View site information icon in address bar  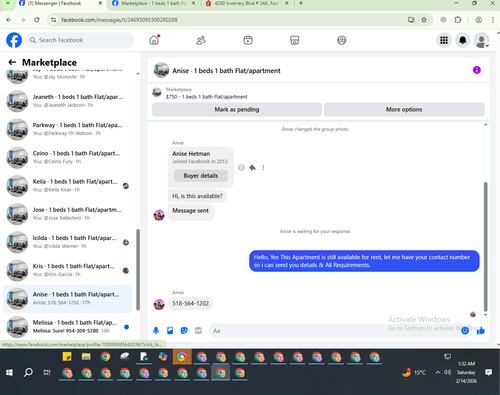[53, 20]
